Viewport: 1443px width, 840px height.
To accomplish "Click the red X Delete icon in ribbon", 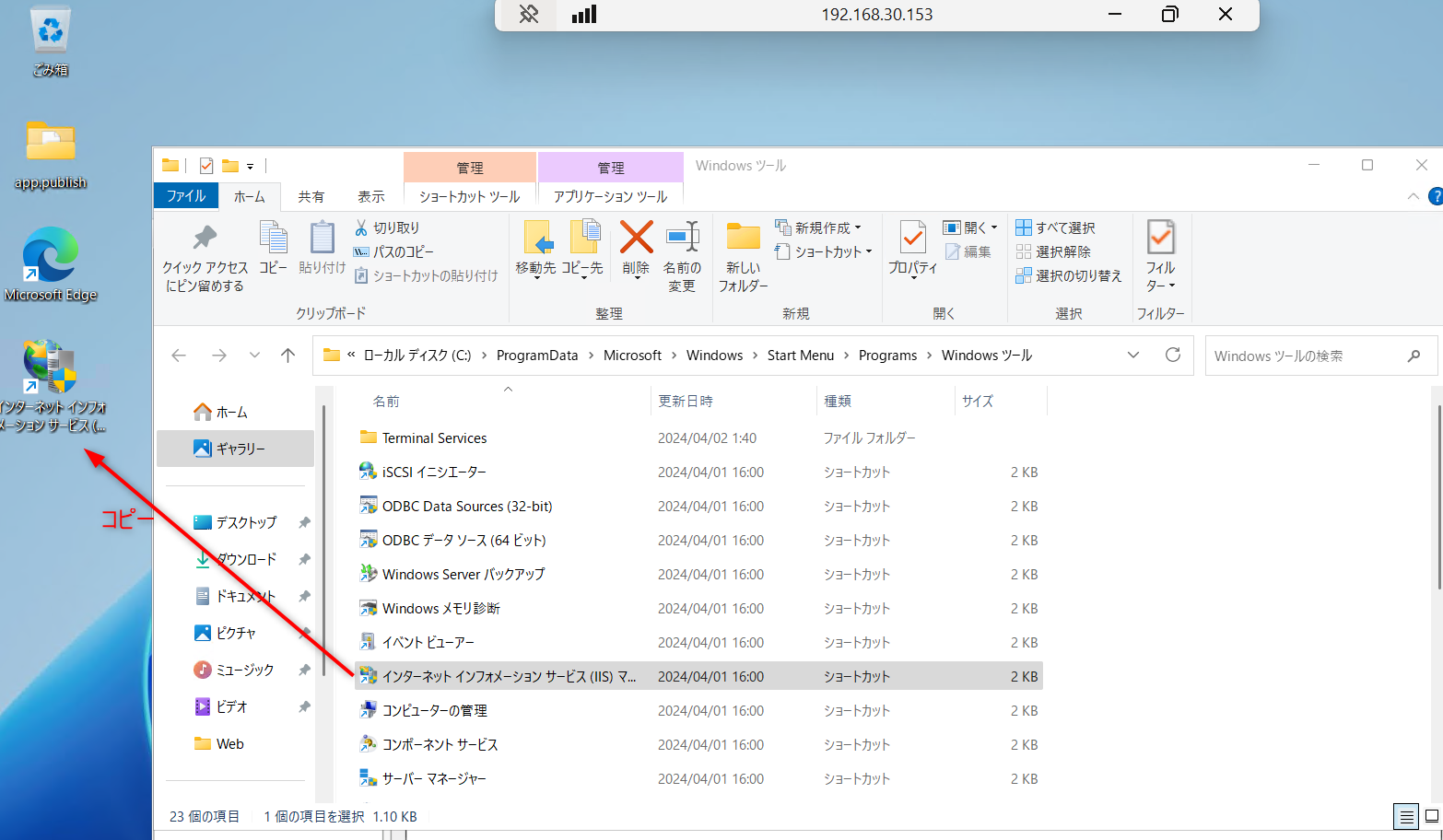I will (x=636, y=238).
